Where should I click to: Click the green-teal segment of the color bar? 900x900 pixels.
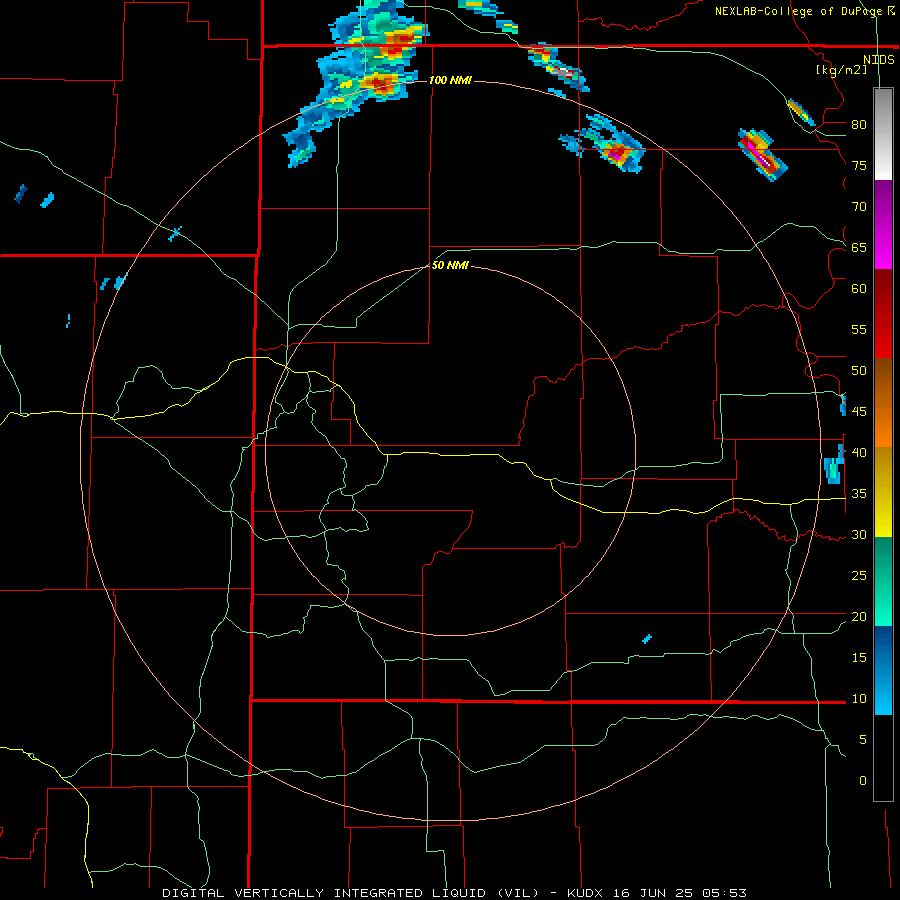pos(883,581)
